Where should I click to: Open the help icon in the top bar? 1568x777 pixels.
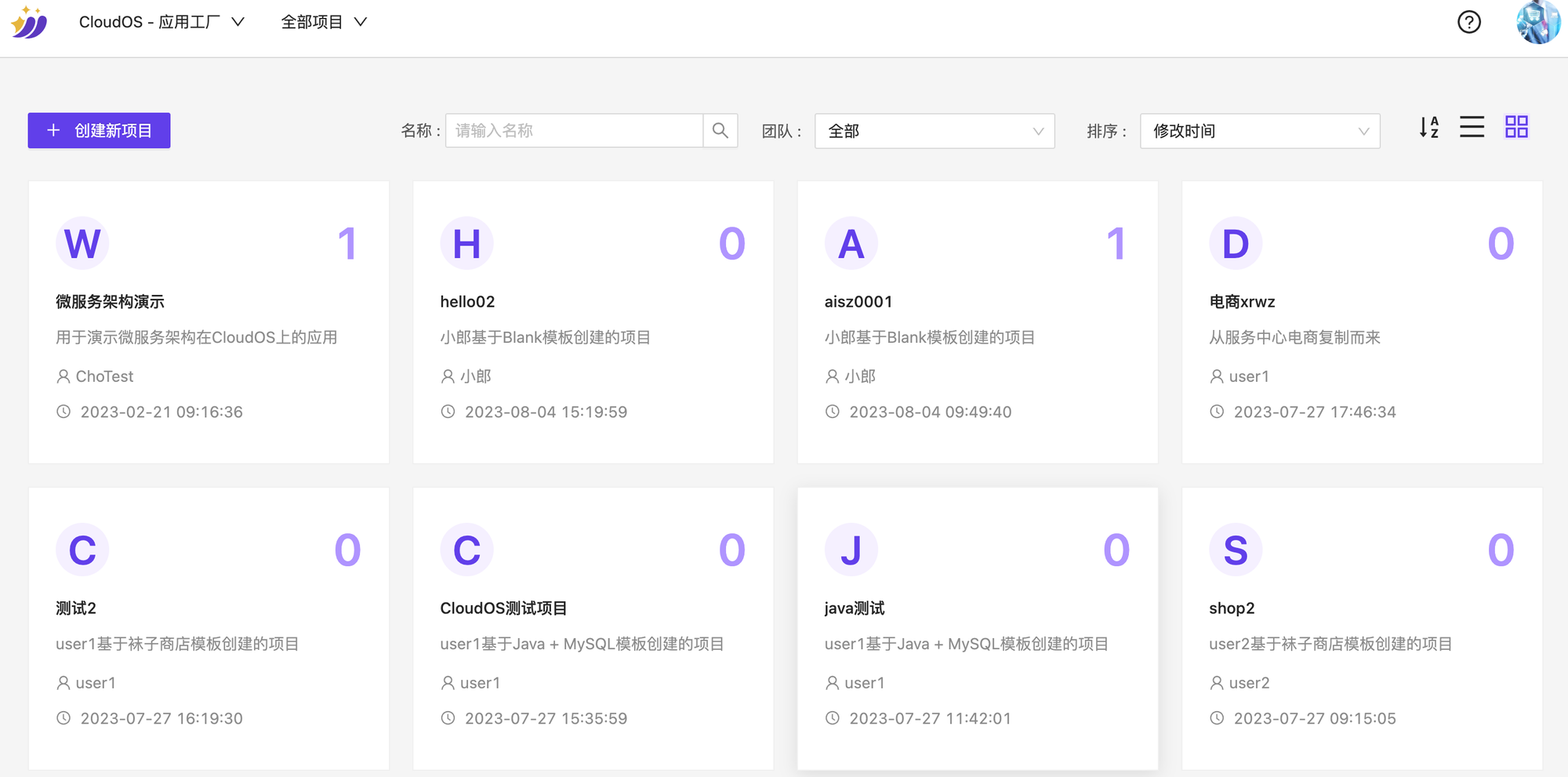1469,23
